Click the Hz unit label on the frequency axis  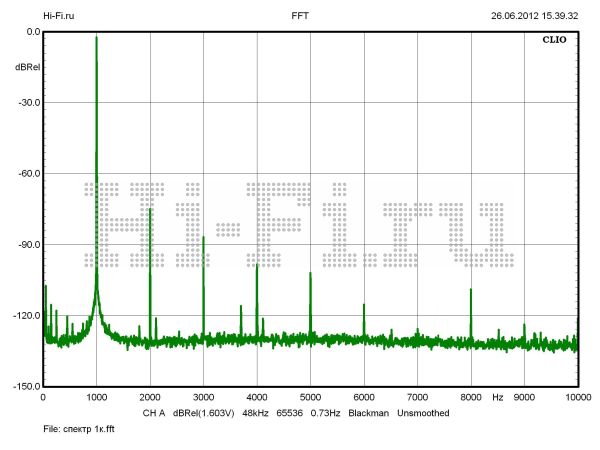tap(497, 397)
